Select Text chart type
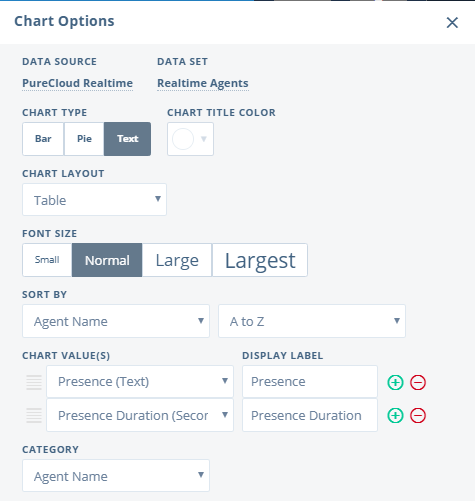 [x=127, y=139]
